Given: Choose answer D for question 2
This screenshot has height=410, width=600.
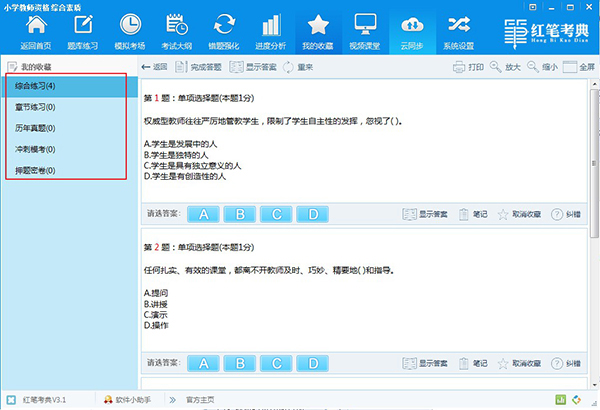Looking at the screenshot, I should point(313,363).
